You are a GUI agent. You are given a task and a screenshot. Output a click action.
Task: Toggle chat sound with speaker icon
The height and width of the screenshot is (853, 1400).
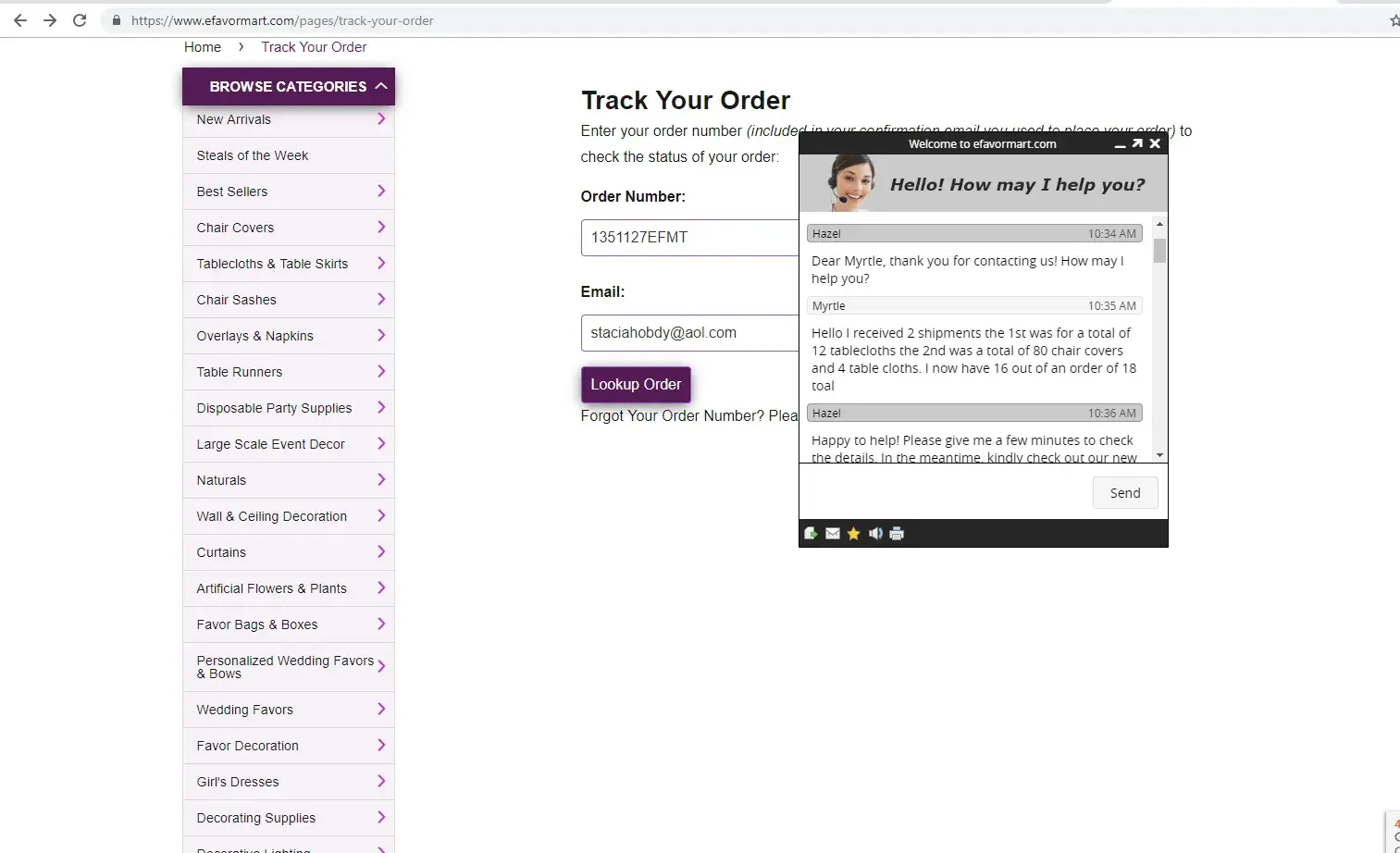[x=875, y=533]
